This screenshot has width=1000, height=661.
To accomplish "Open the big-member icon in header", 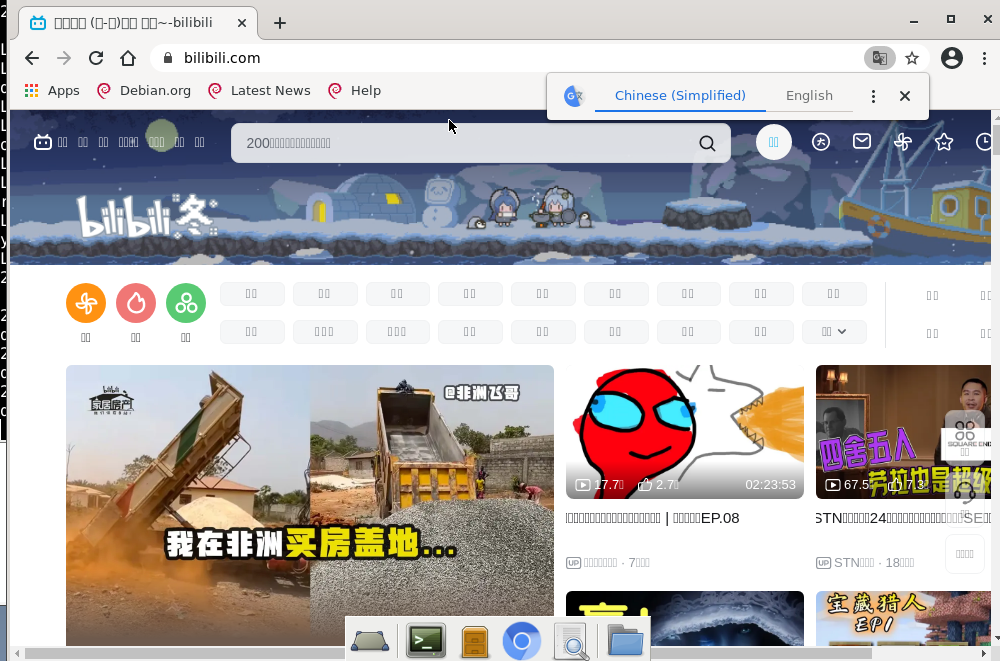I will 821,142.
